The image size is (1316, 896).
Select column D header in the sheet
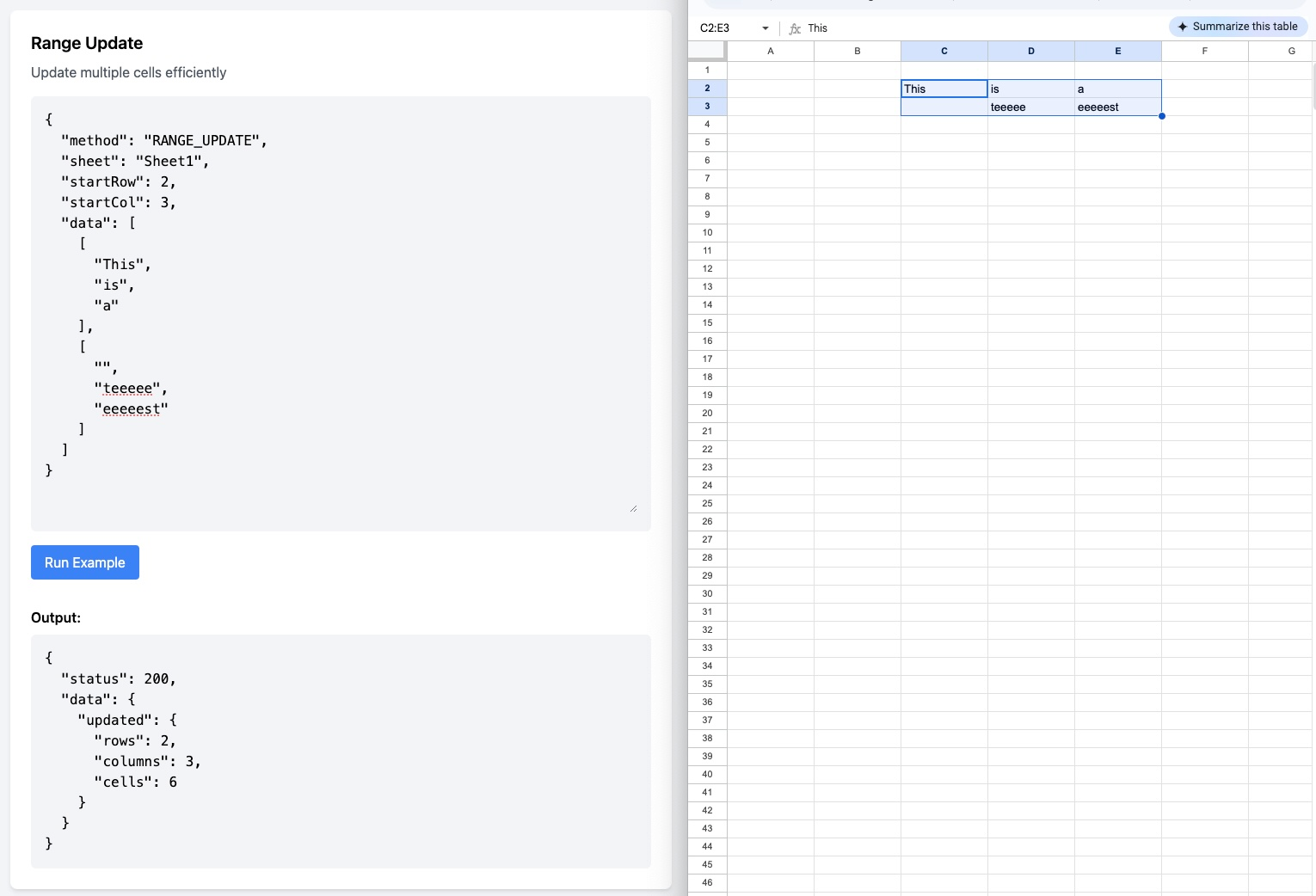tap(1031, 52)
